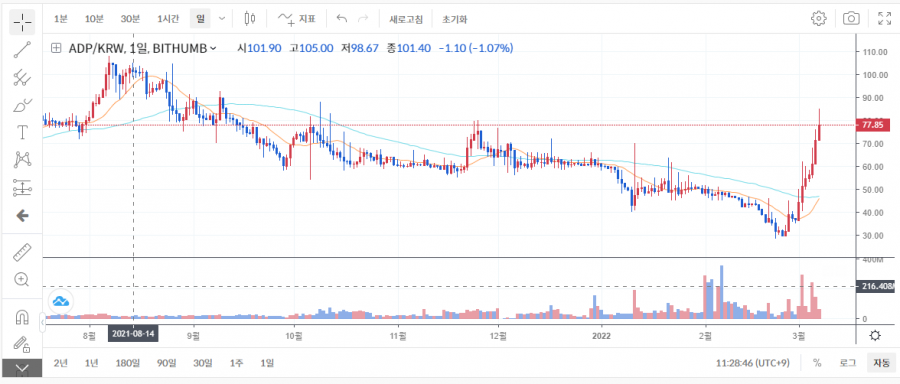Open chart settings gear icon
Image resolution: width=900 pixels, height=384 pixels.
click(818, 18)
